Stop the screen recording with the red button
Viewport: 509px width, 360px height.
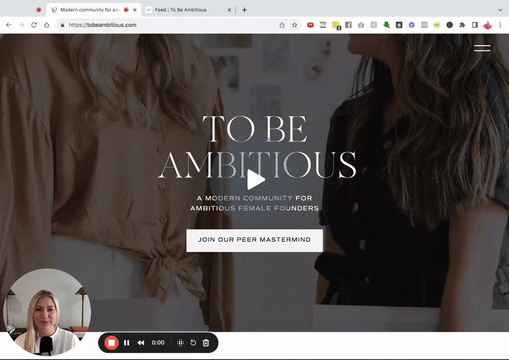point(111,343)
